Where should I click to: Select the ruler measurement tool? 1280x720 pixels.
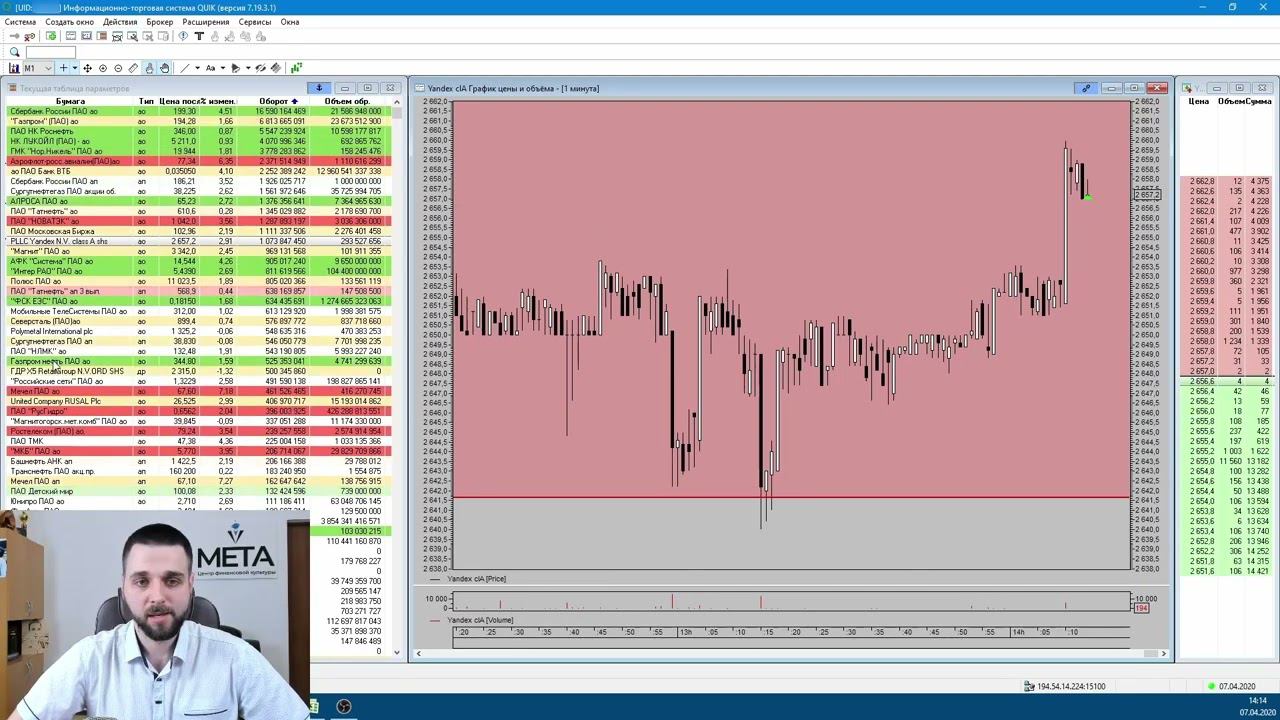tap(133, 68)
